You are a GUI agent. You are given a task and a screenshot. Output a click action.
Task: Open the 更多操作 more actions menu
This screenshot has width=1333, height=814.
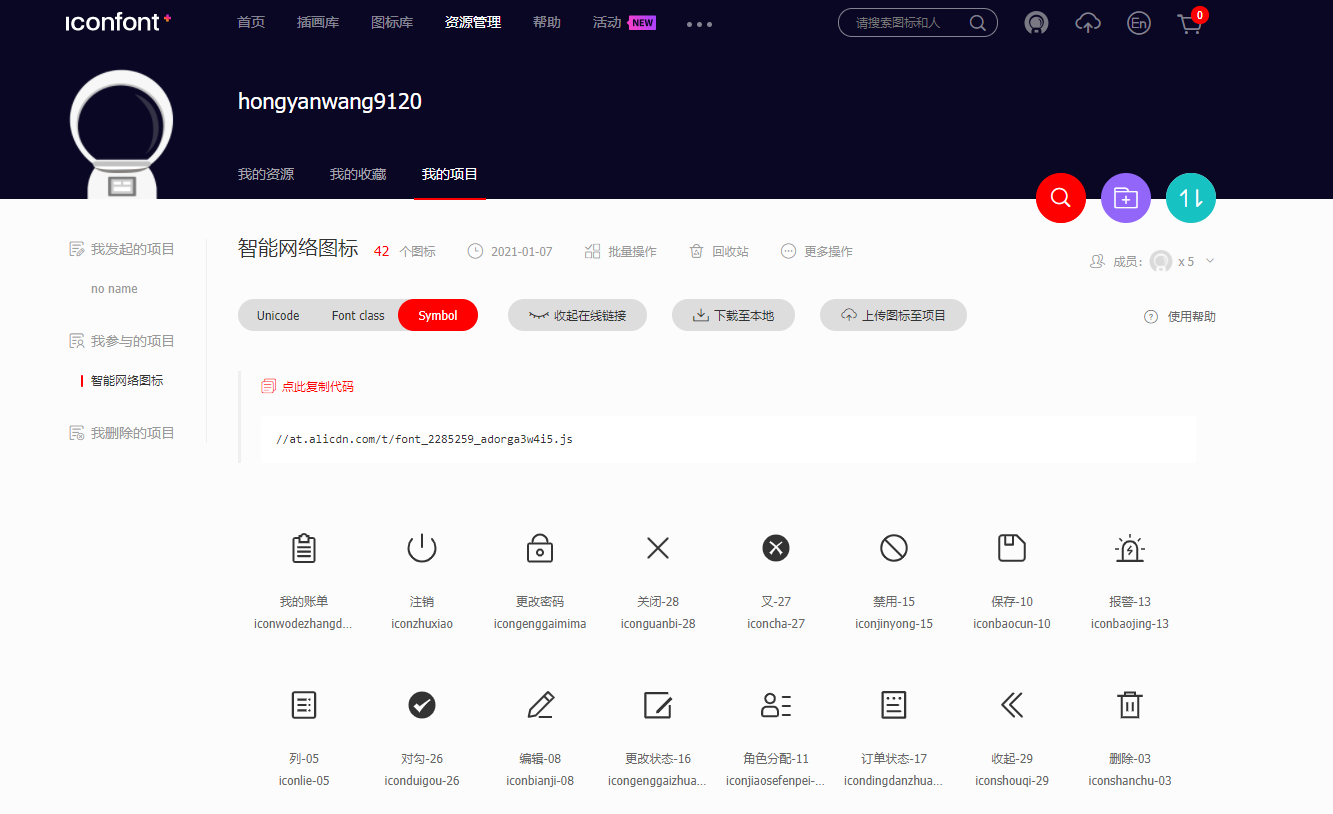pyautogui.click(x=817, y=251)
